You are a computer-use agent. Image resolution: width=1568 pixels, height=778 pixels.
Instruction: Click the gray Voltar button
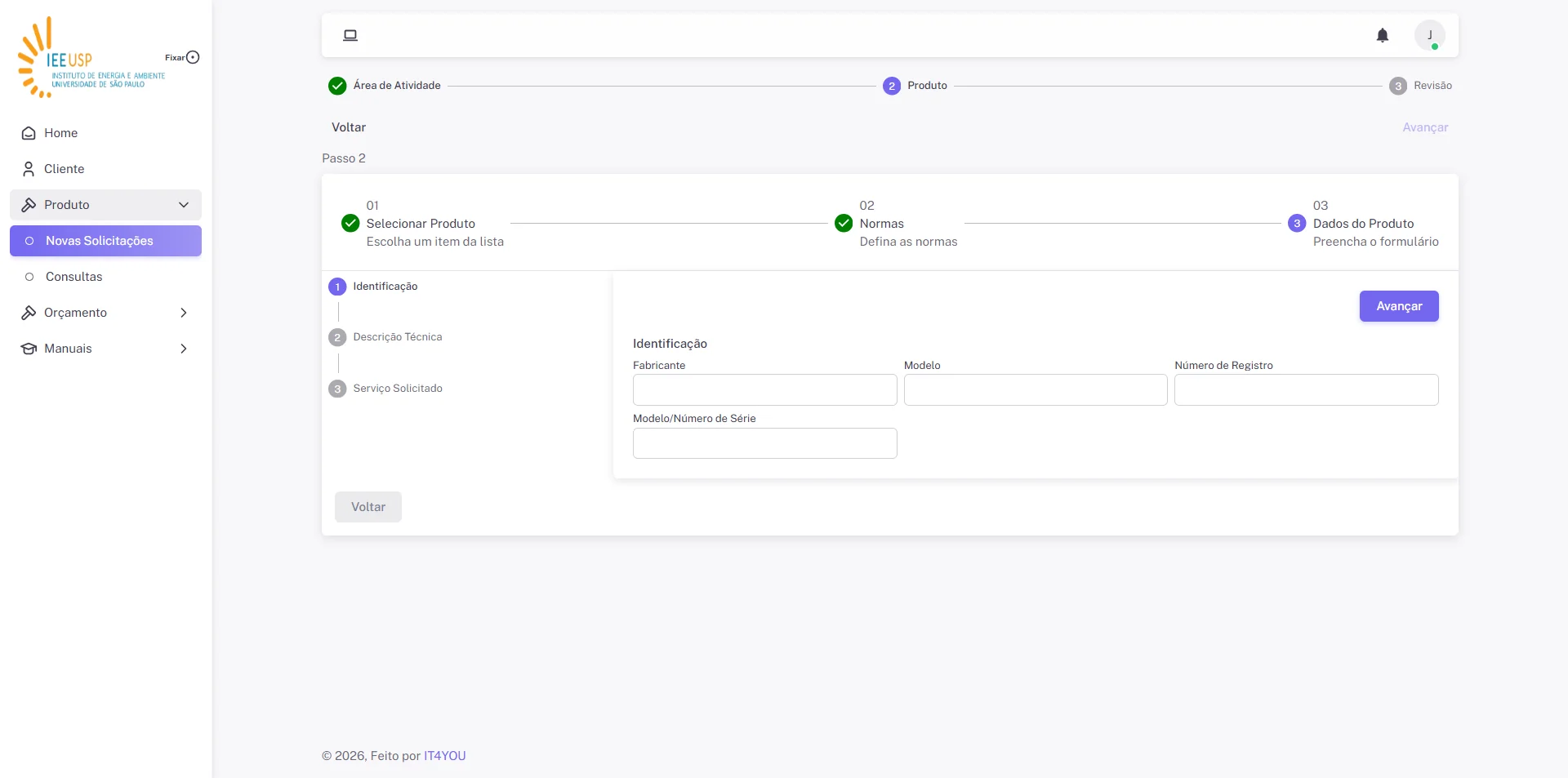pos(368,507)
